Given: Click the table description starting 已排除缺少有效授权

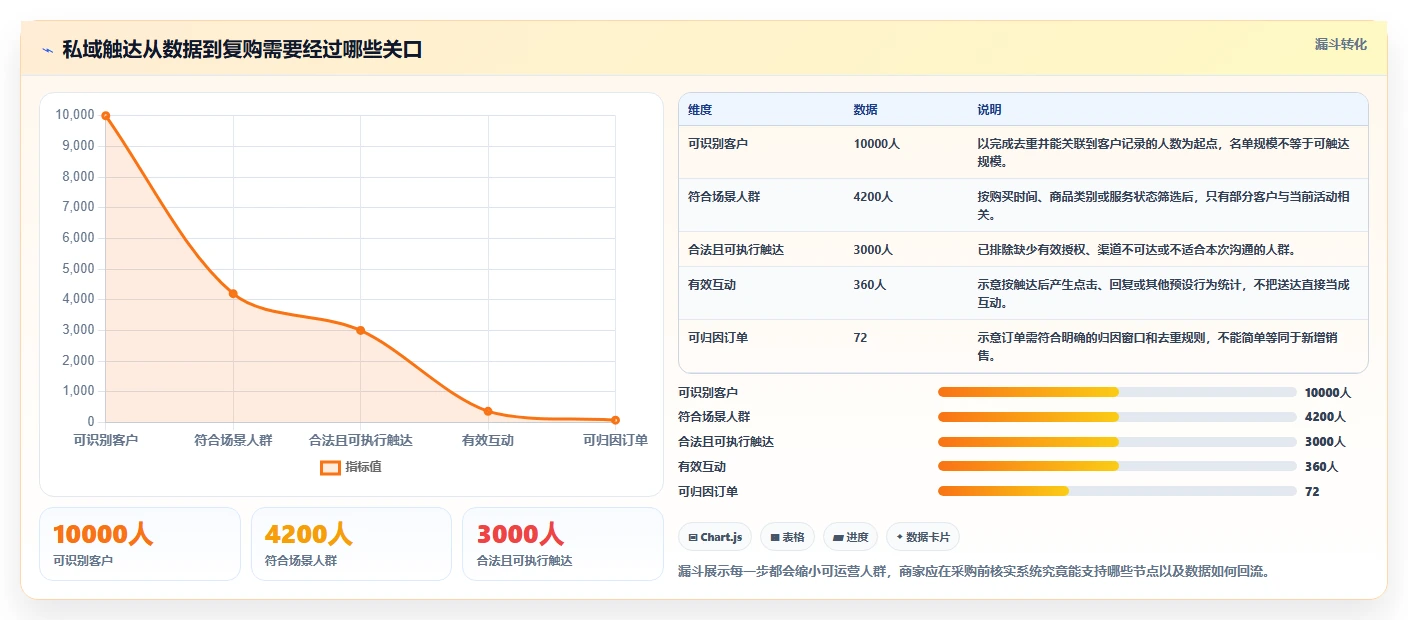Looking at the screenshot, I should [1135, 250].
